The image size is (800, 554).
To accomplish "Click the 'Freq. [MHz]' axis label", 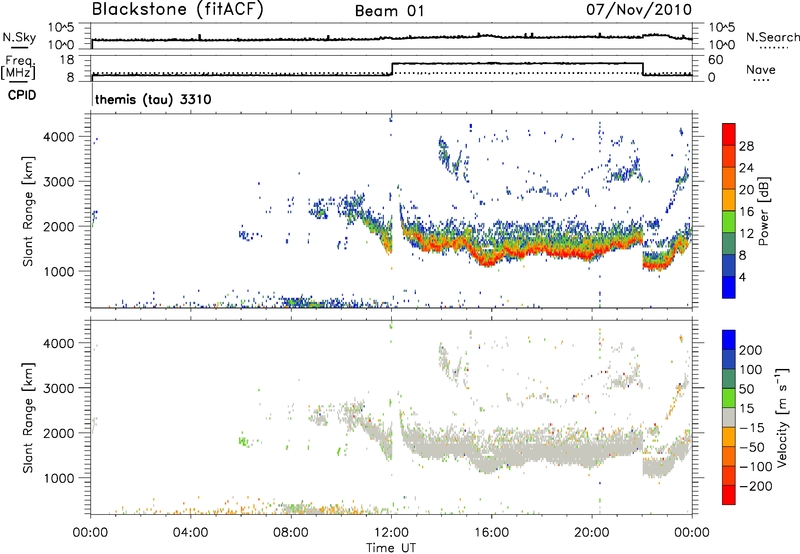I will 18,67.
